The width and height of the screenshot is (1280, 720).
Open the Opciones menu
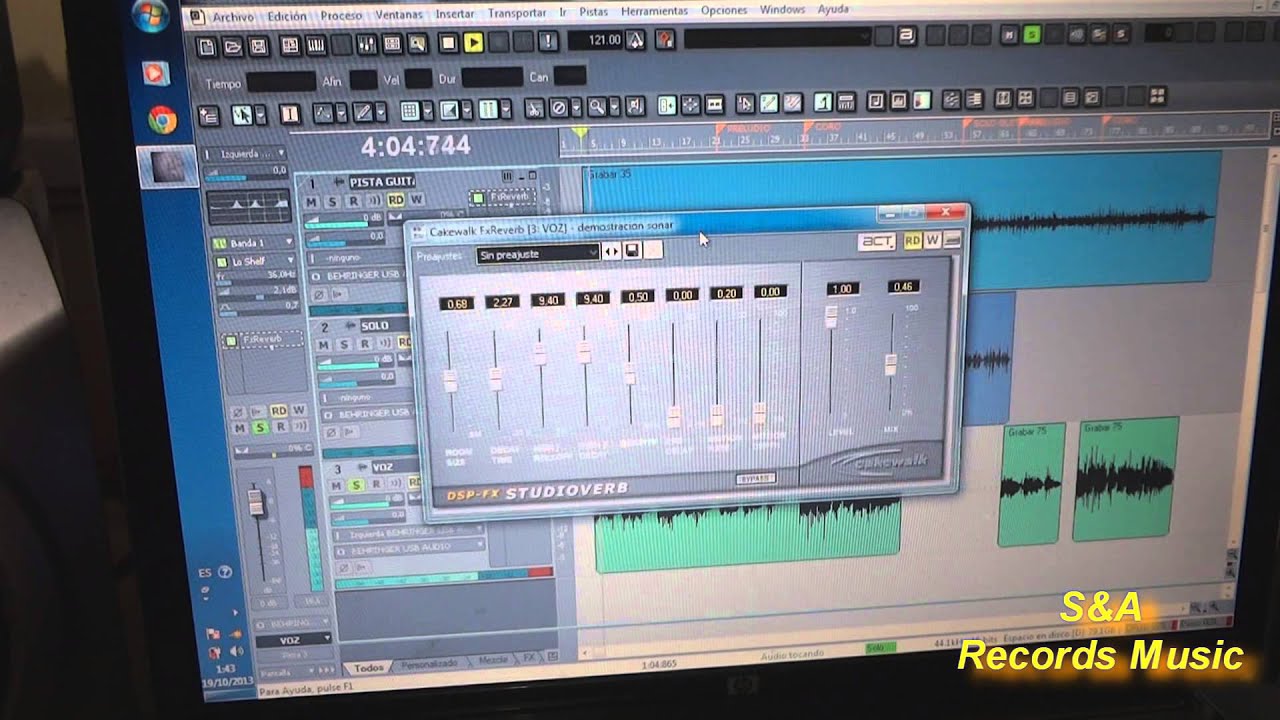pos(724,10)
